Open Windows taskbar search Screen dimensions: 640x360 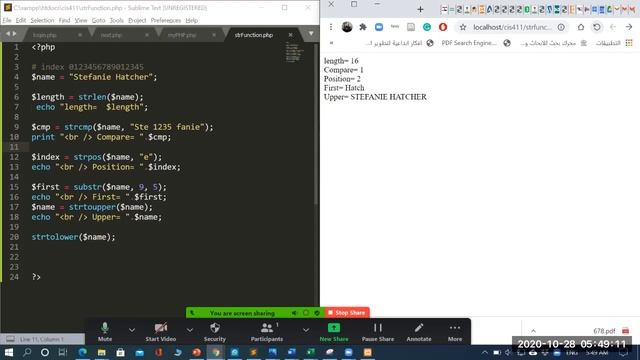[x=27, y=352]
